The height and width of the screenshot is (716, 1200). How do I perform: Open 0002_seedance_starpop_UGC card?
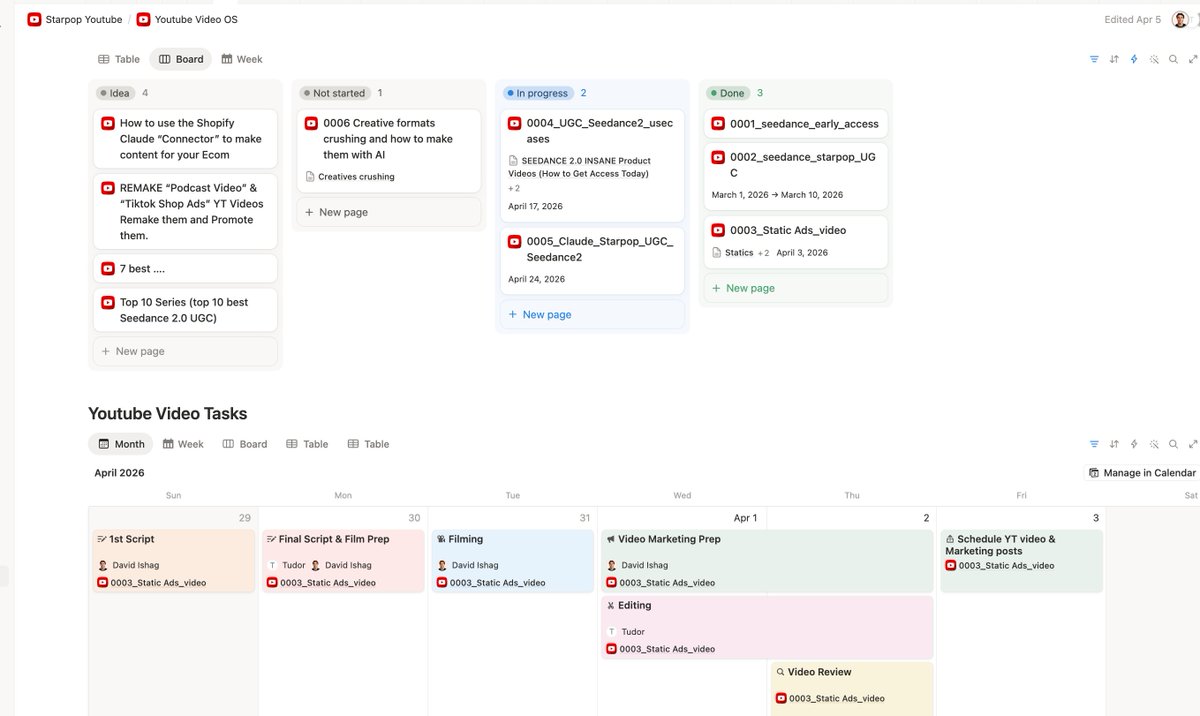point(796,176)
